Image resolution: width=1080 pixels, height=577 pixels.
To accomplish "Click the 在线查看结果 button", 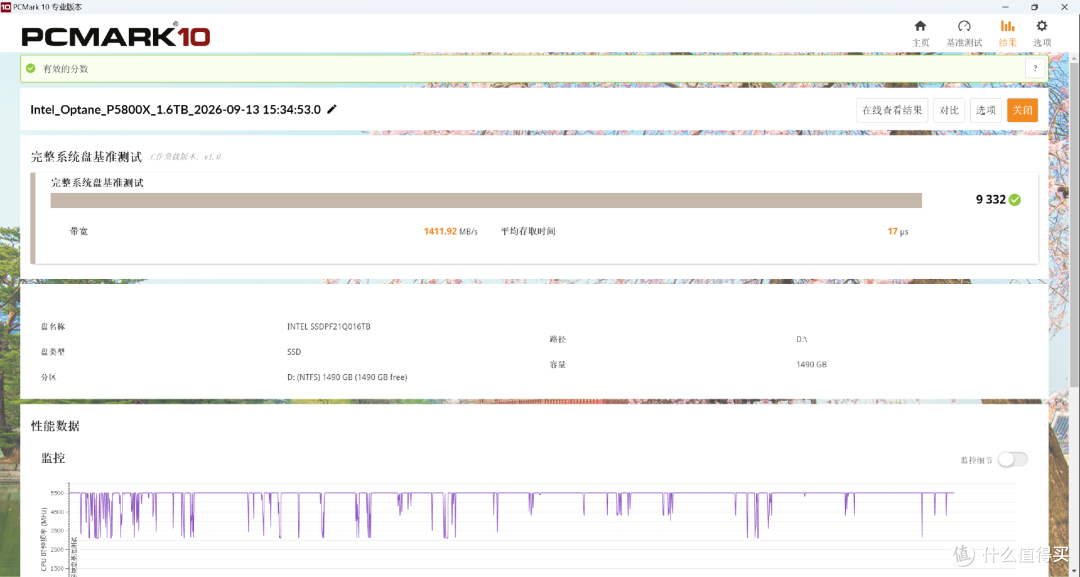I will [892, 110].
